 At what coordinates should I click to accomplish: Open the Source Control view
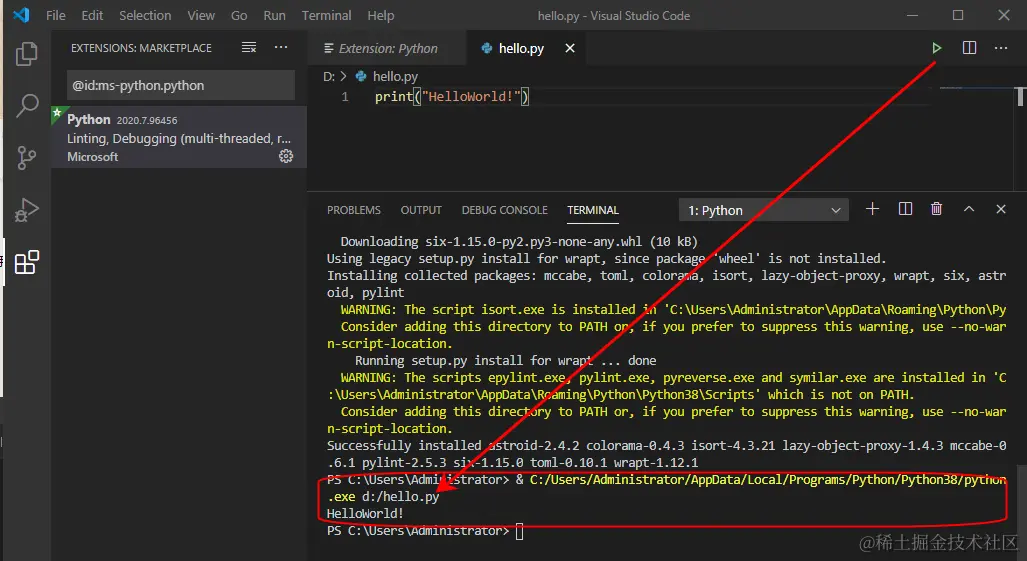26,157
